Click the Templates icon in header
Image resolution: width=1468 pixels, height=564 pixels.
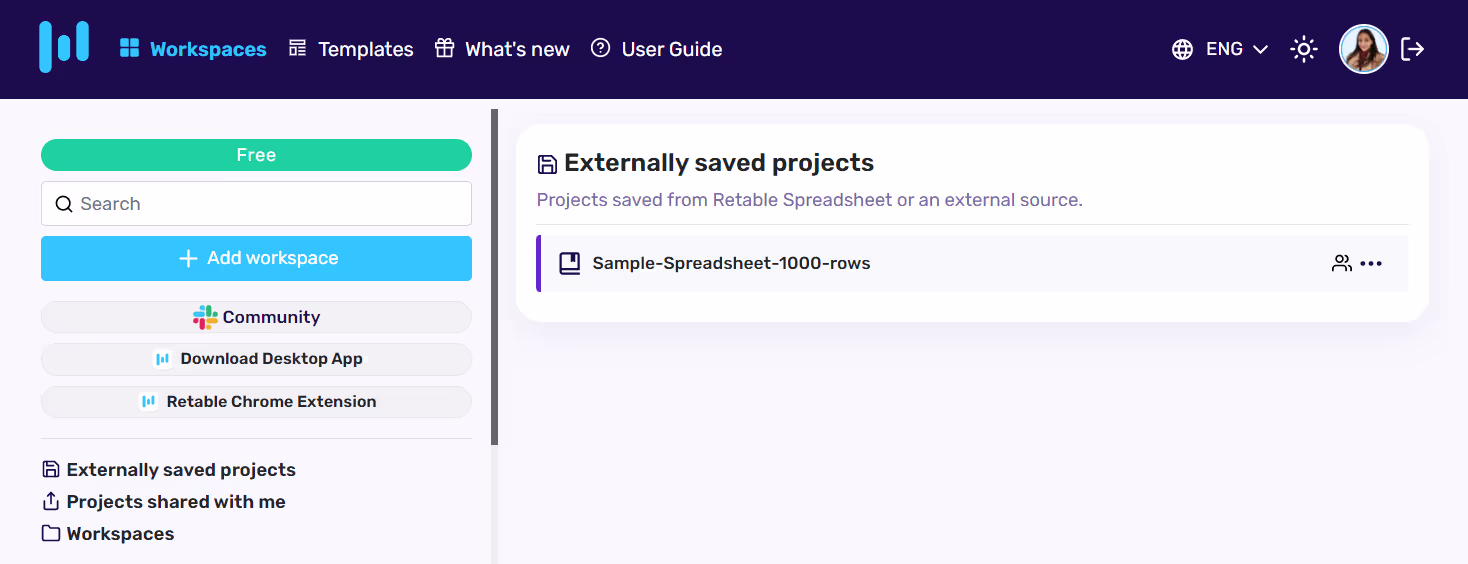click(297, 48)
